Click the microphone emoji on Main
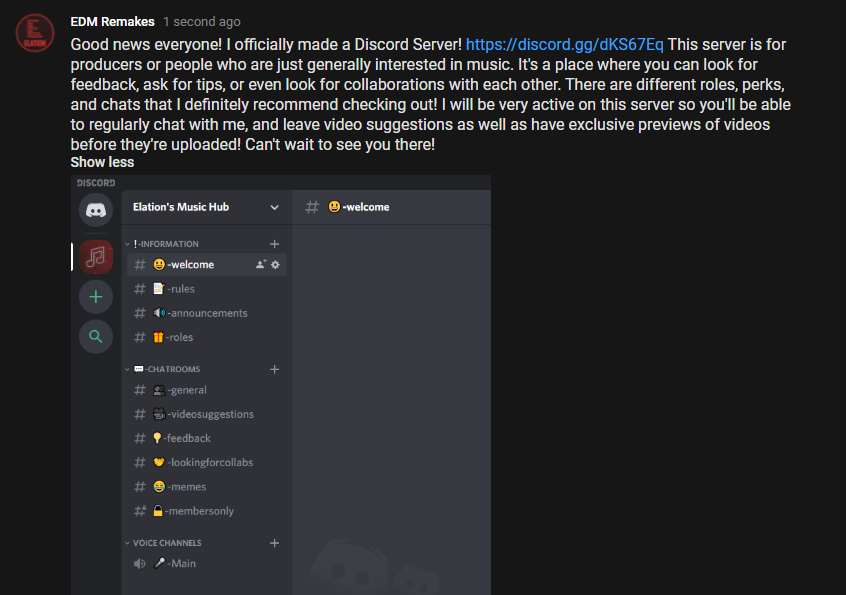The width and height of the screenshot is (846, 595). tap(159, 563)
